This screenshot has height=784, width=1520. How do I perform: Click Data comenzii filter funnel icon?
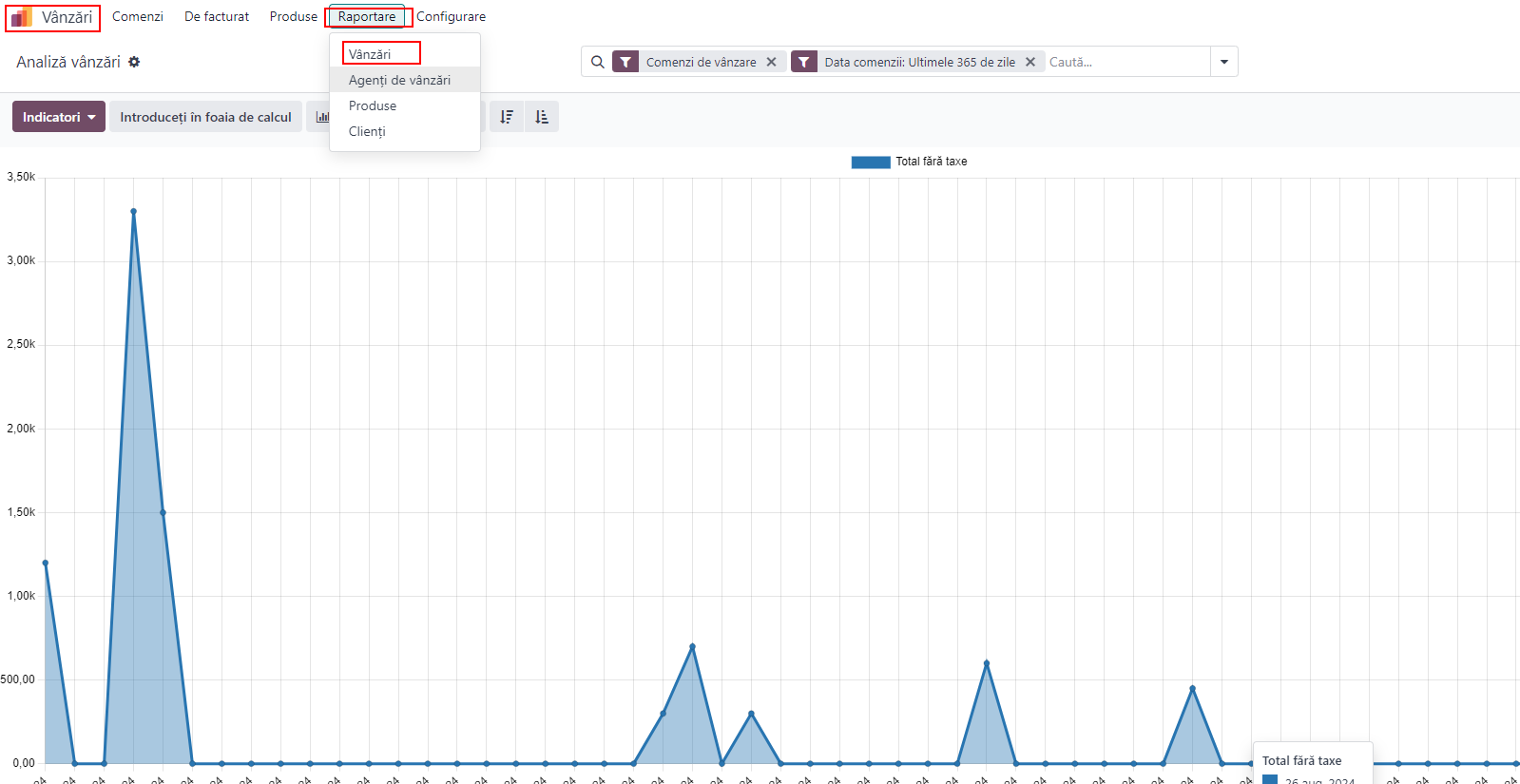point(804,62)
